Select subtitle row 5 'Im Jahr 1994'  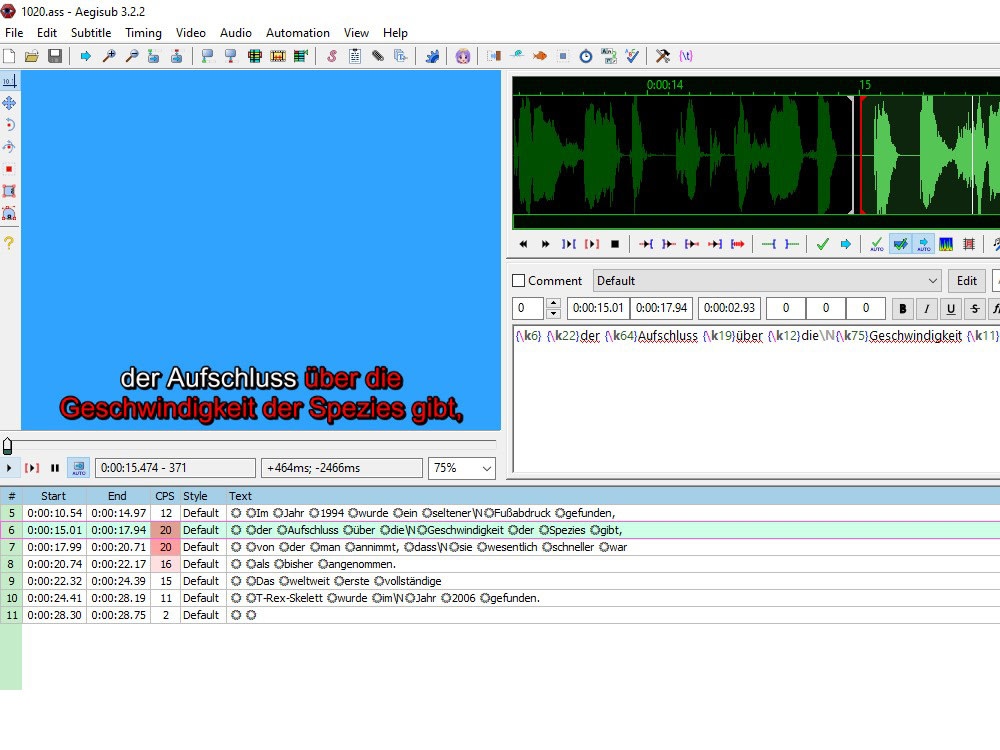point(500,513)
